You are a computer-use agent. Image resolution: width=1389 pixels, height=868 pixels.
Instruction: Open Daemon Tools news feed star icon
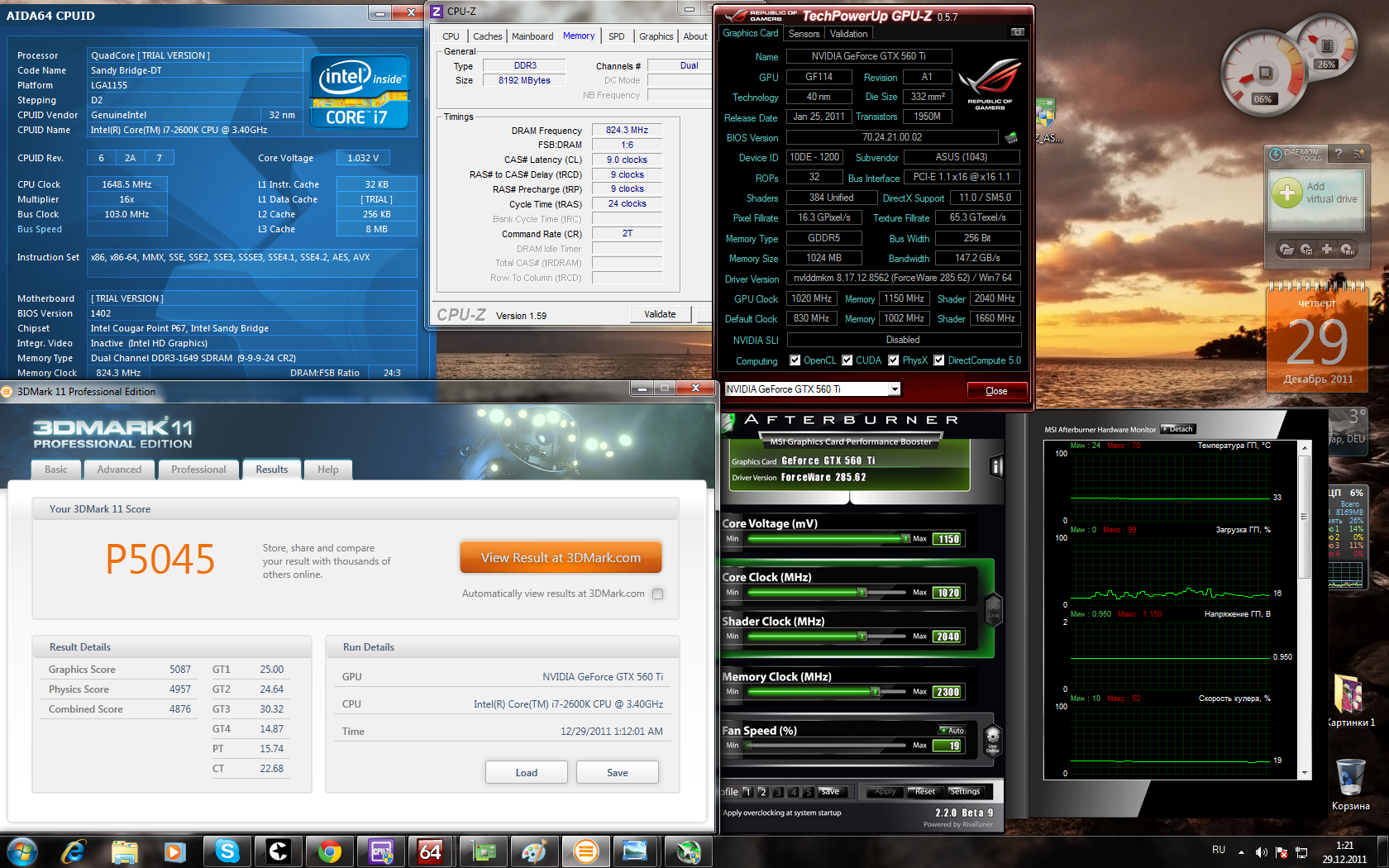[x=1358, y=154]
